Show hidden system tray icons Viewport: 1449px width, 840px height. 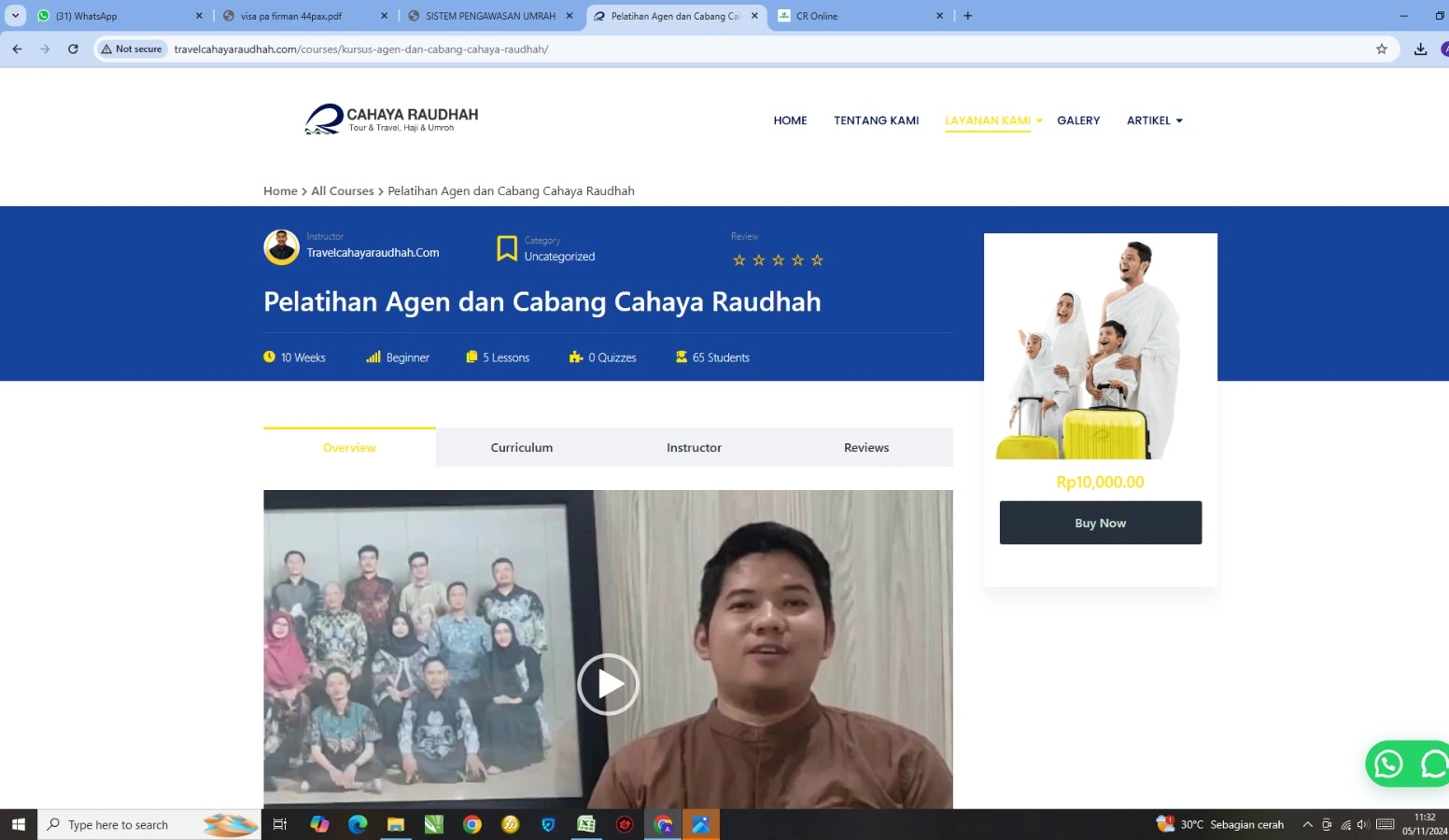pos(1307,824)
